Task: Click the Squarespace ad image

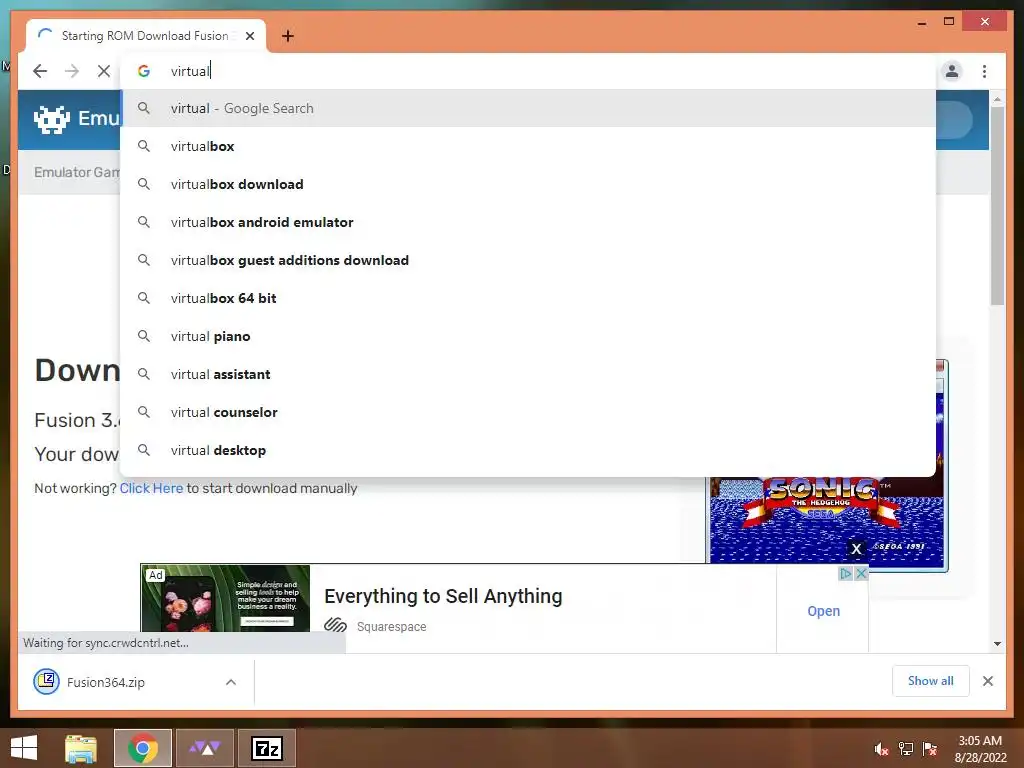Action: pyautogui.click(x=225, y=598)
